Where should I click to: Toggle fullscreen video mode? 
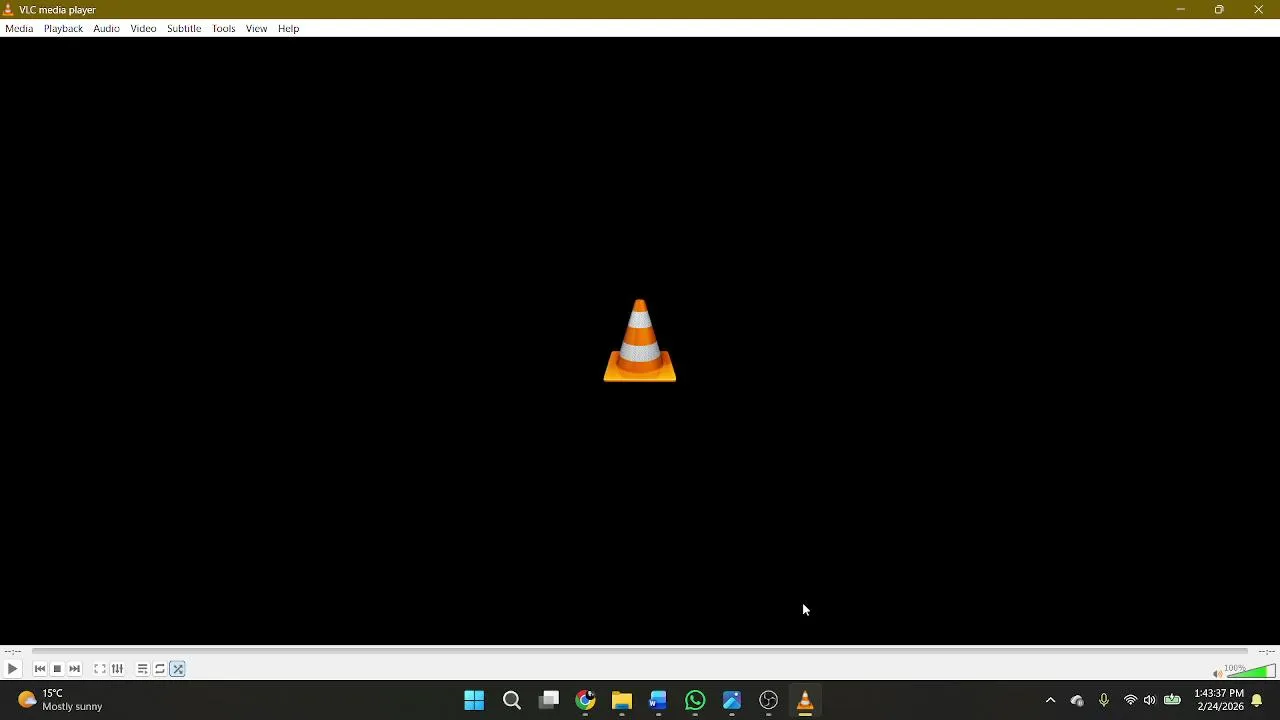(100, 669)
